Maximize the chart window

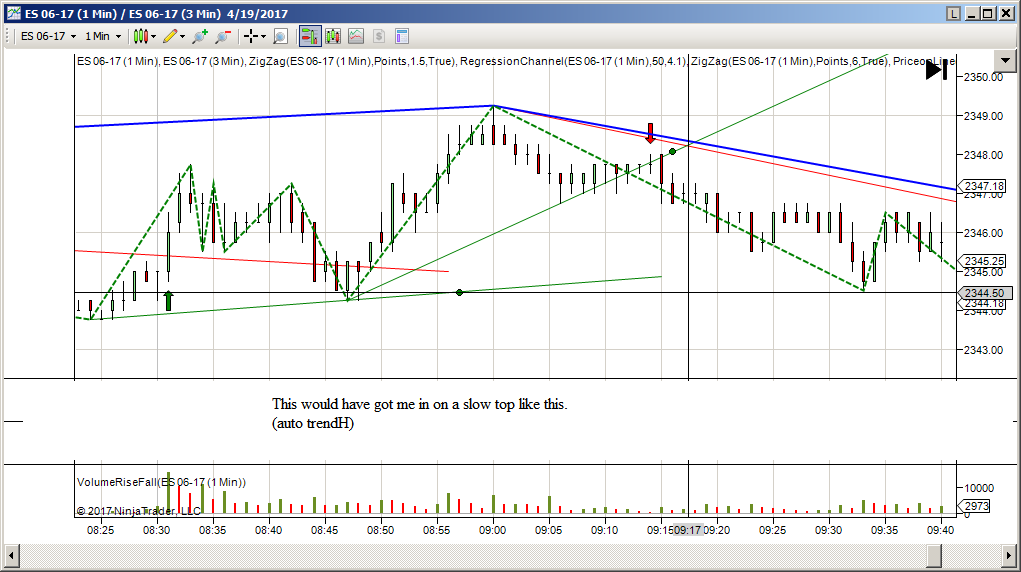pos(988,13)
